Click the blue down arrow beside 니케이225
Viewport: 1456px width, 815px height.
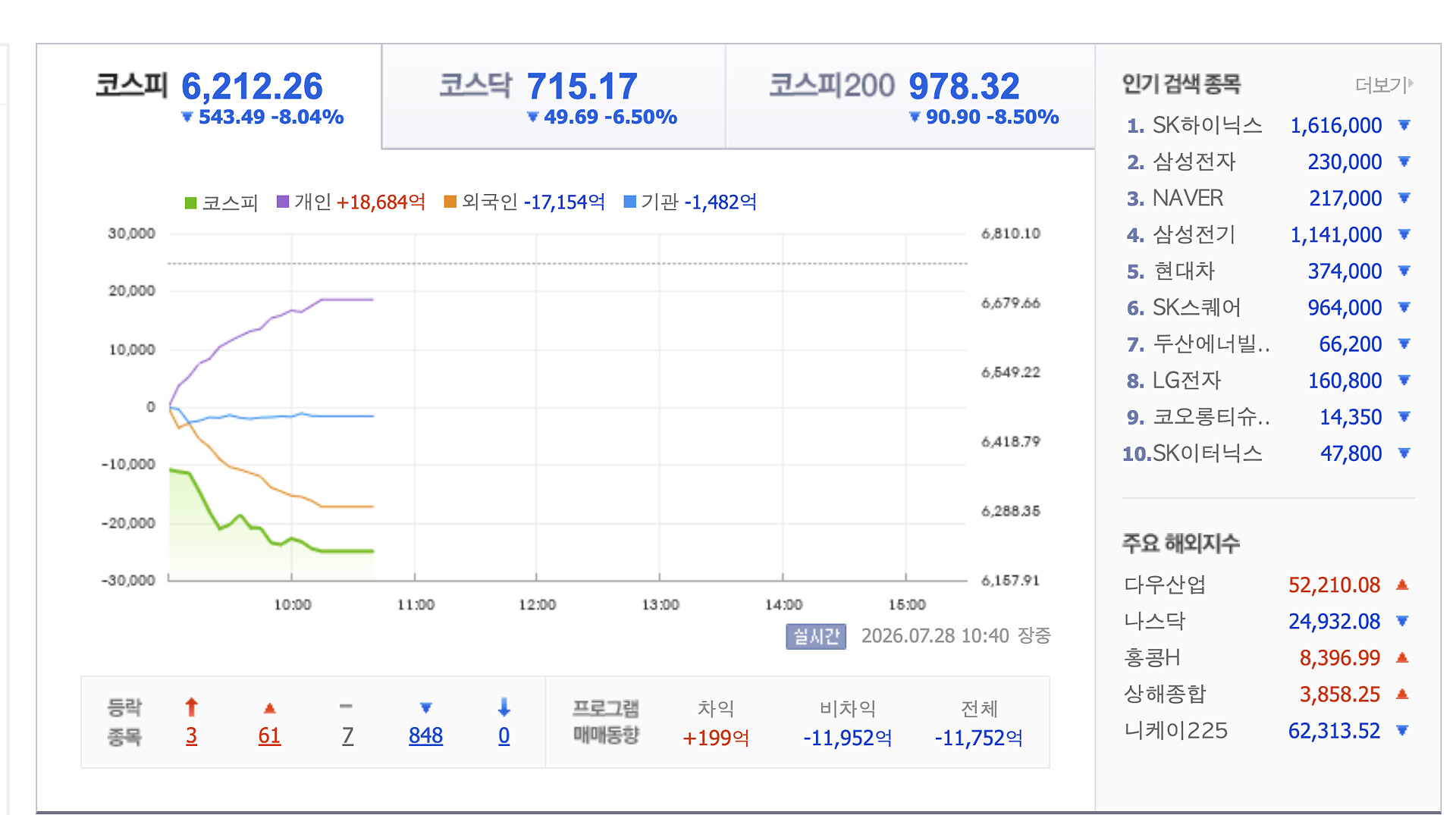(1402, 731)
